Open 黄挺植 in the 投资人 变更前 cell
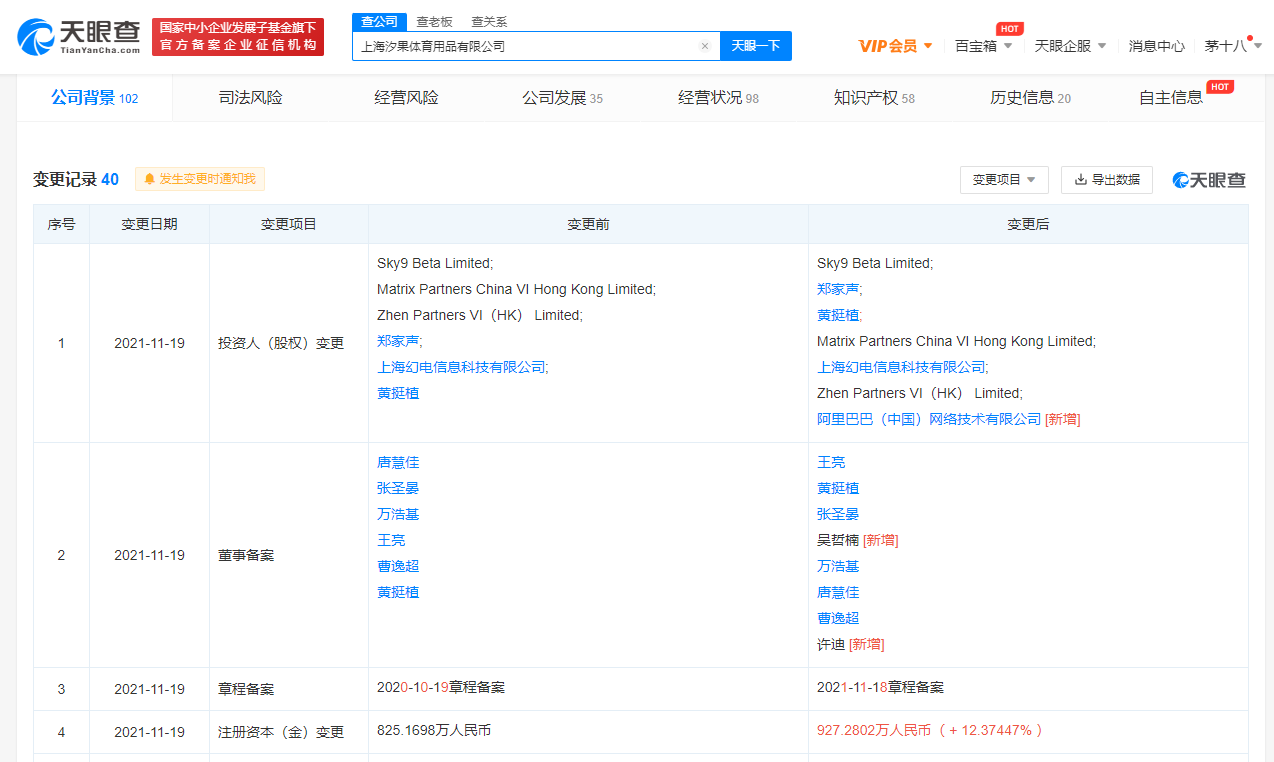The width and height of the screenshot is (1274, 762). 398,393
